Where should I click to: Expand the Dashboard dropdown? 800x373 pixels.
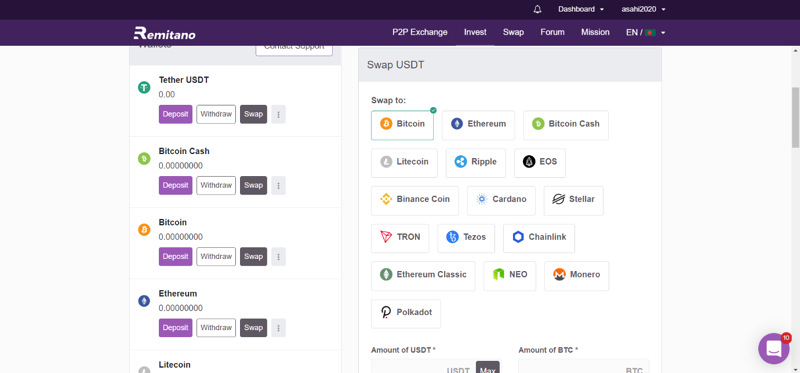pos(581,9)
